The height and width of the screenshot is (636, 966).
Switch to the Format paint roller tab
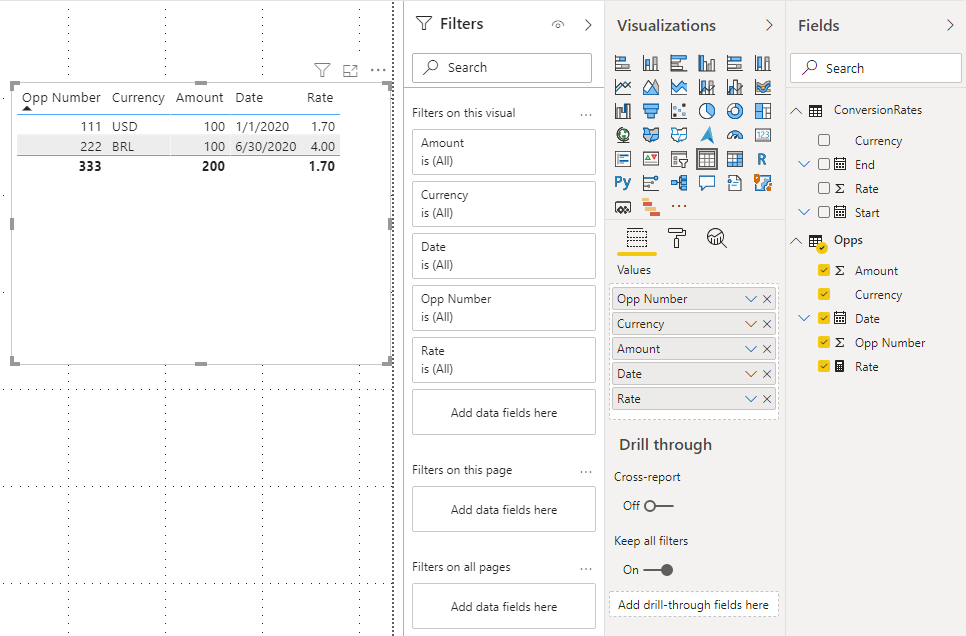coord(676,238)
